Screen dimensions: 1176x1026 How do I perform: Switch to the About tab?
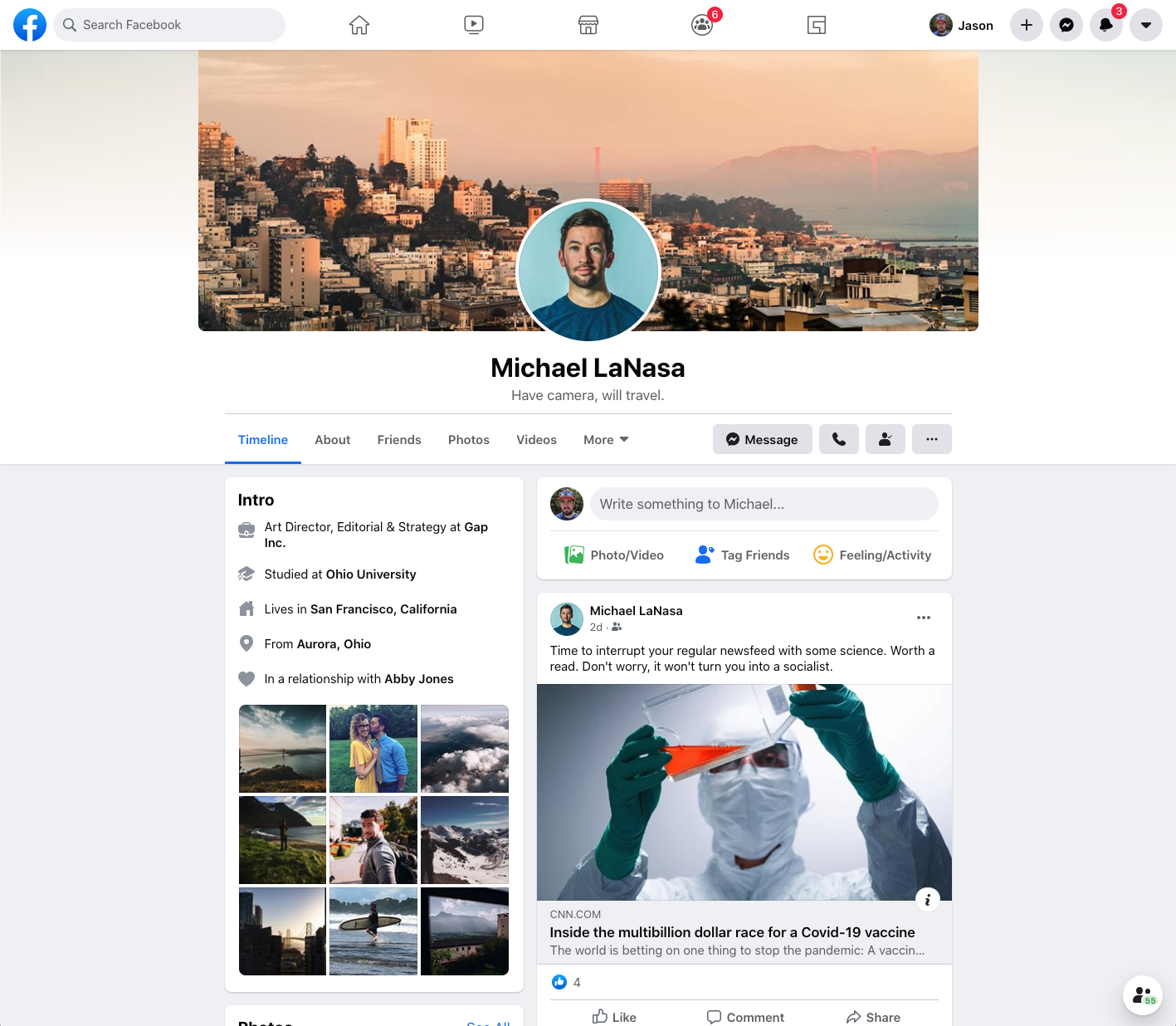(333, 440)
